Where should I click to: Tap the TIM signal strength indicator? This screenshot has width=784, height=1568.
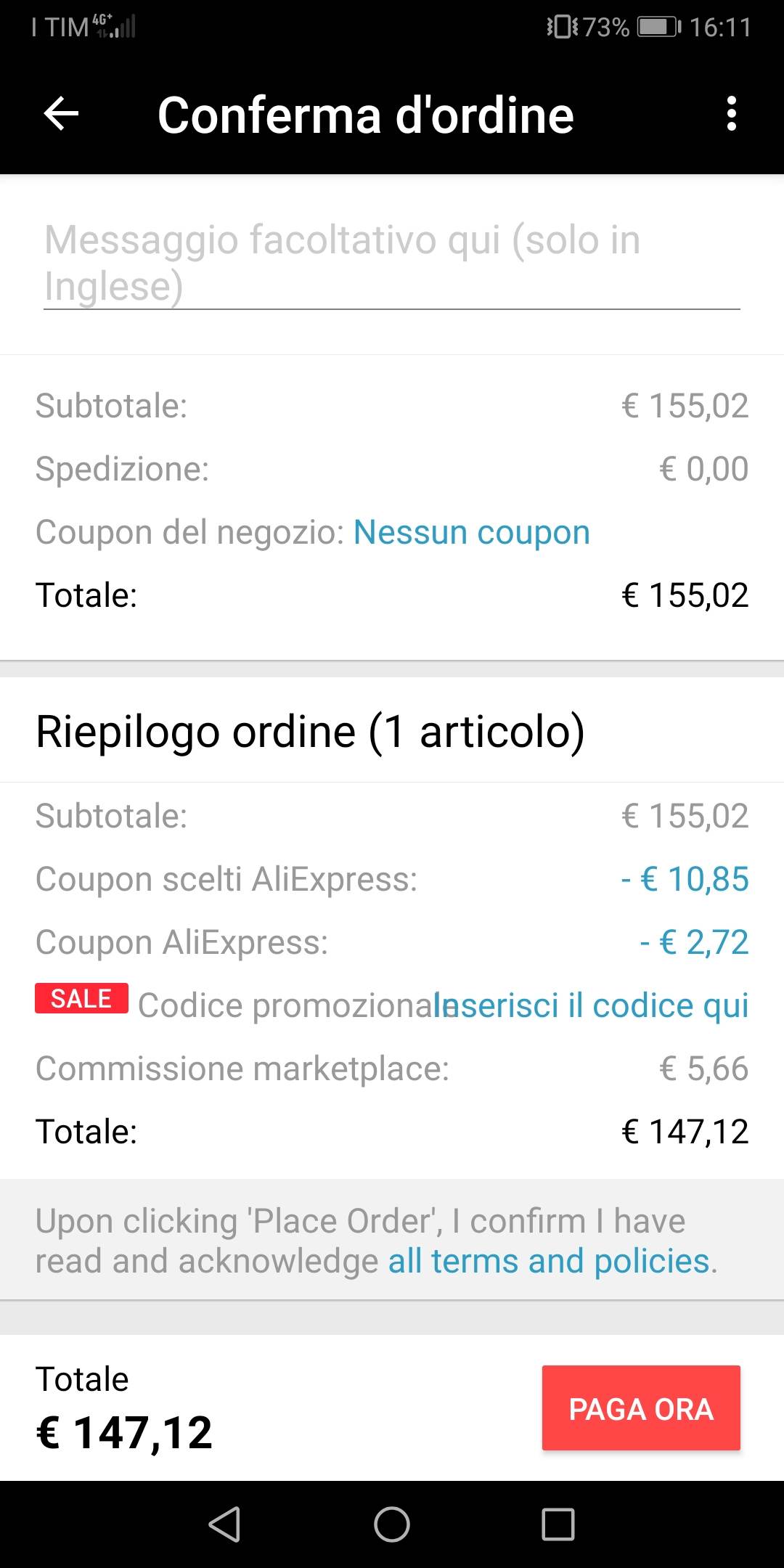(115, 26)
